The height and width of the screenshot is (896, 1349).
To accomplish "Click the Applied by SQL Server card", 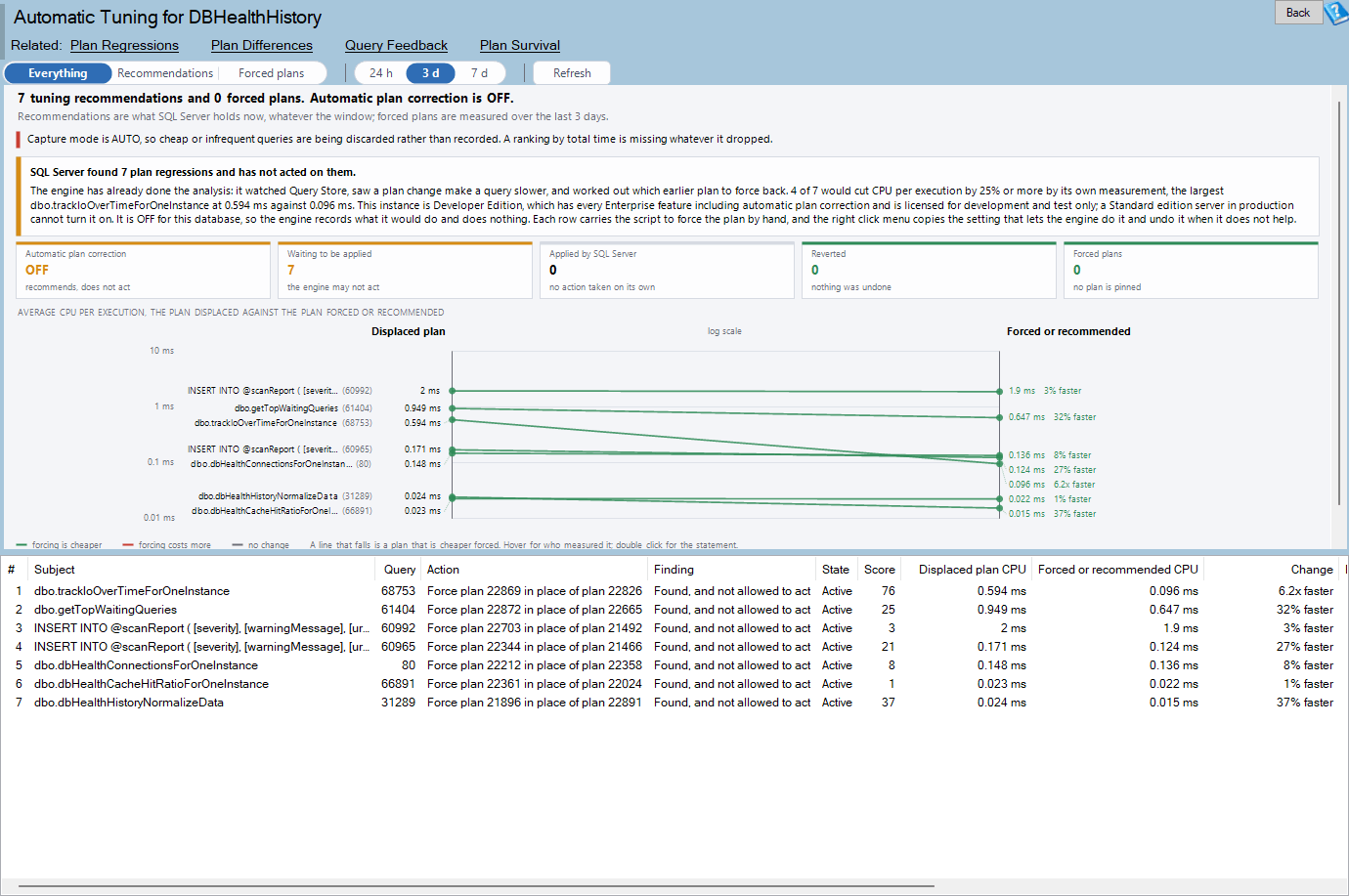I will click(667, 270).
